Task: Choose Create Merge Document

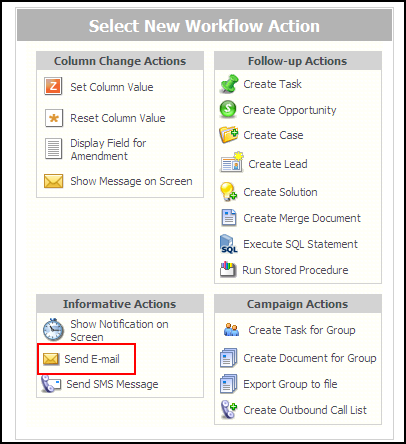Action: (x=302, y=218)
